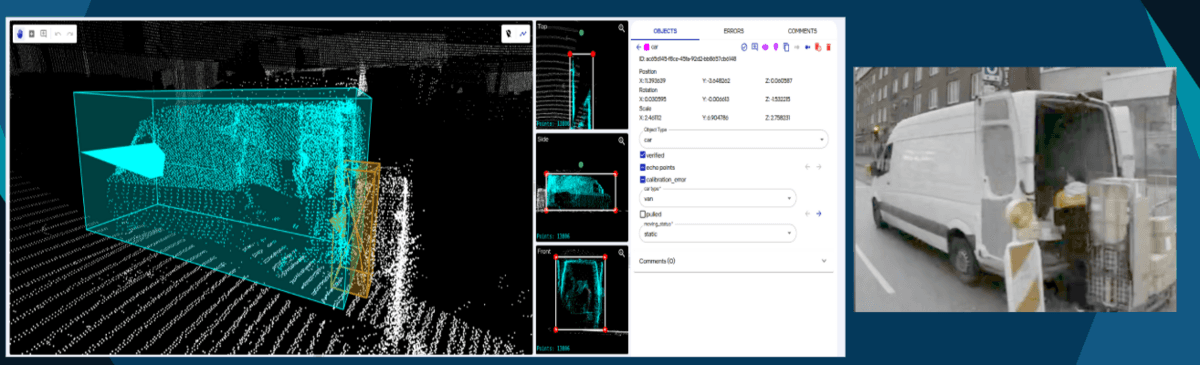Click the Scale Z value

(778, 117)
